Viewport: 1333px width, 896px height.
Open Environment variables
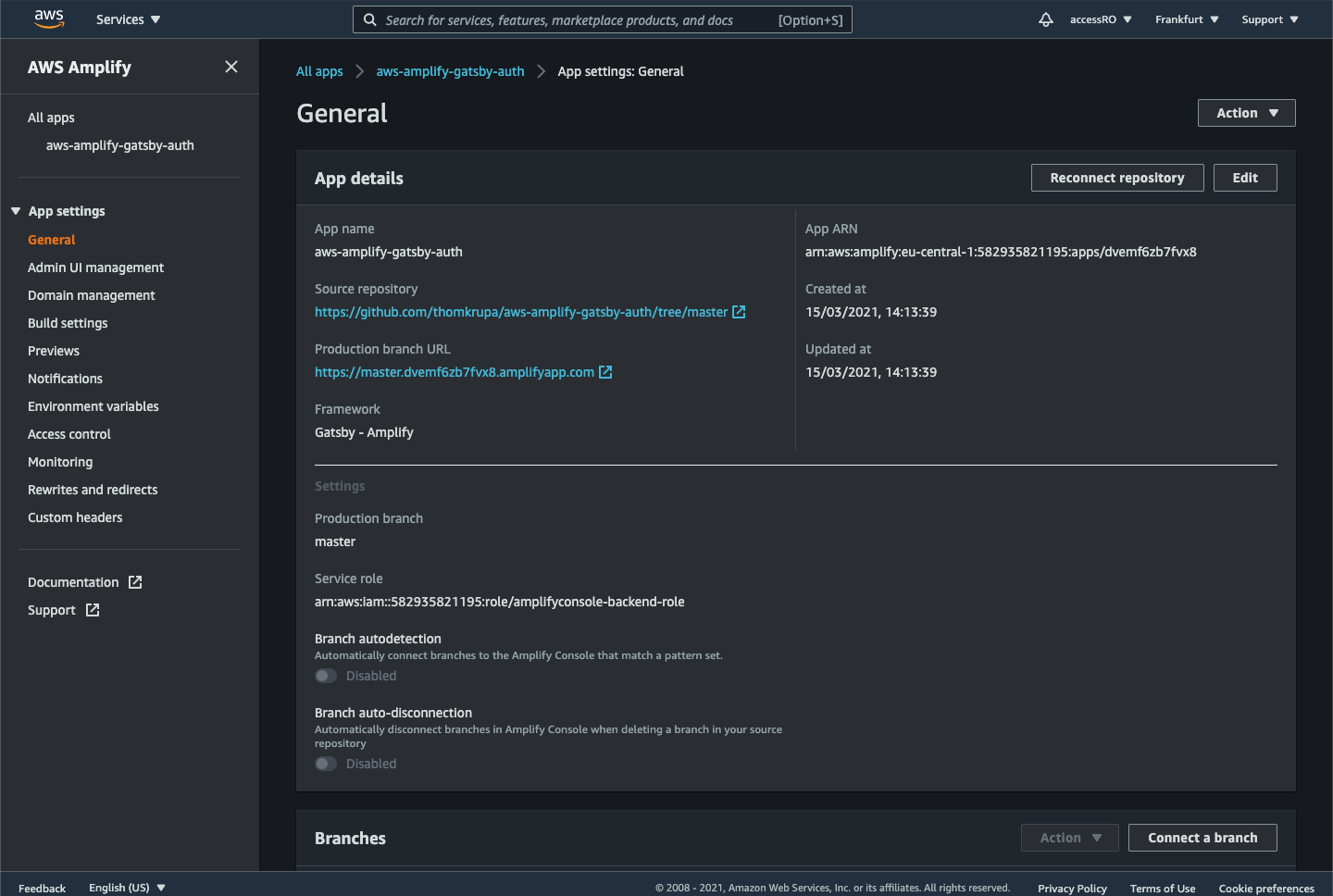93,406
